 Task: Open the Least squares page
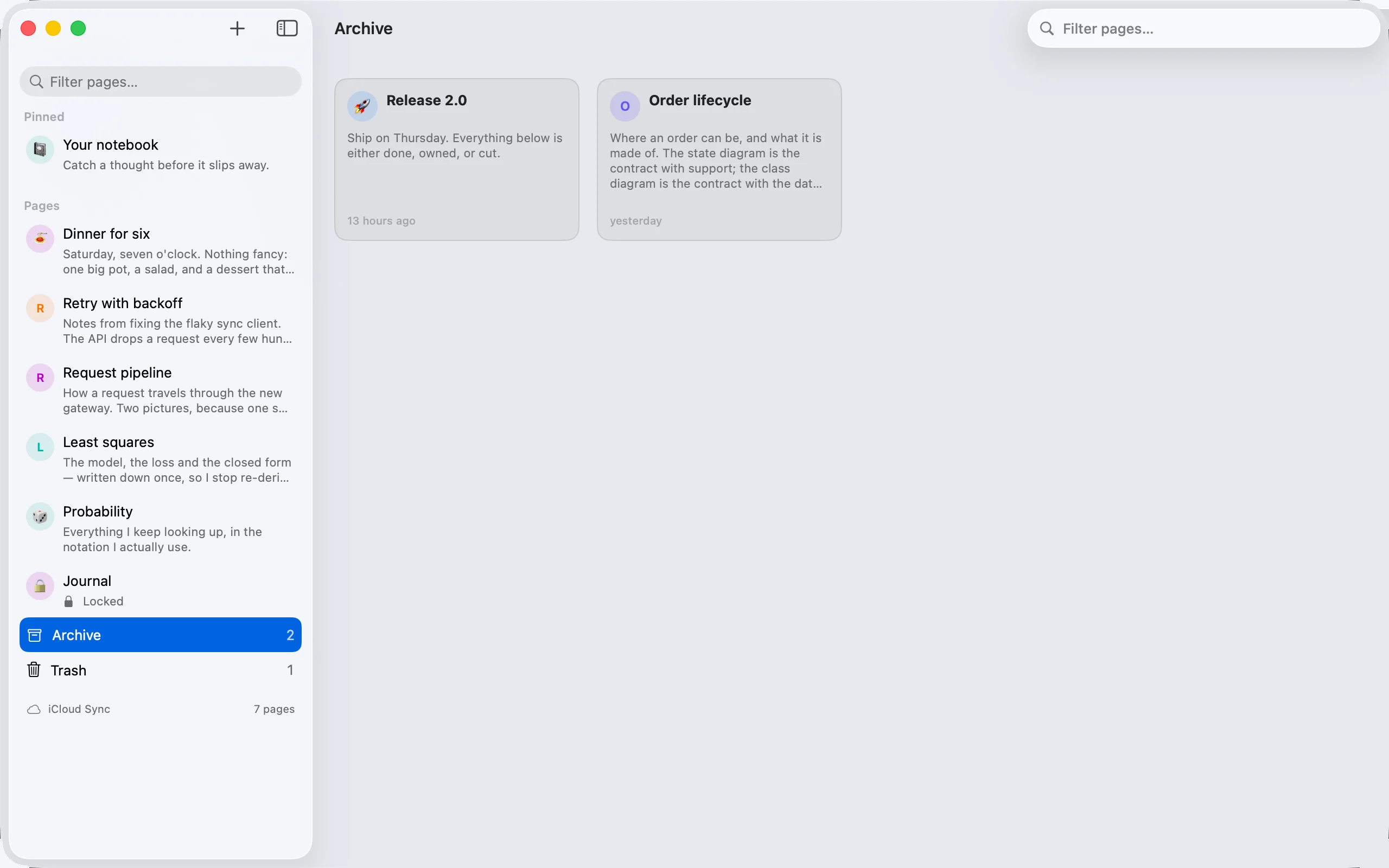160,459
